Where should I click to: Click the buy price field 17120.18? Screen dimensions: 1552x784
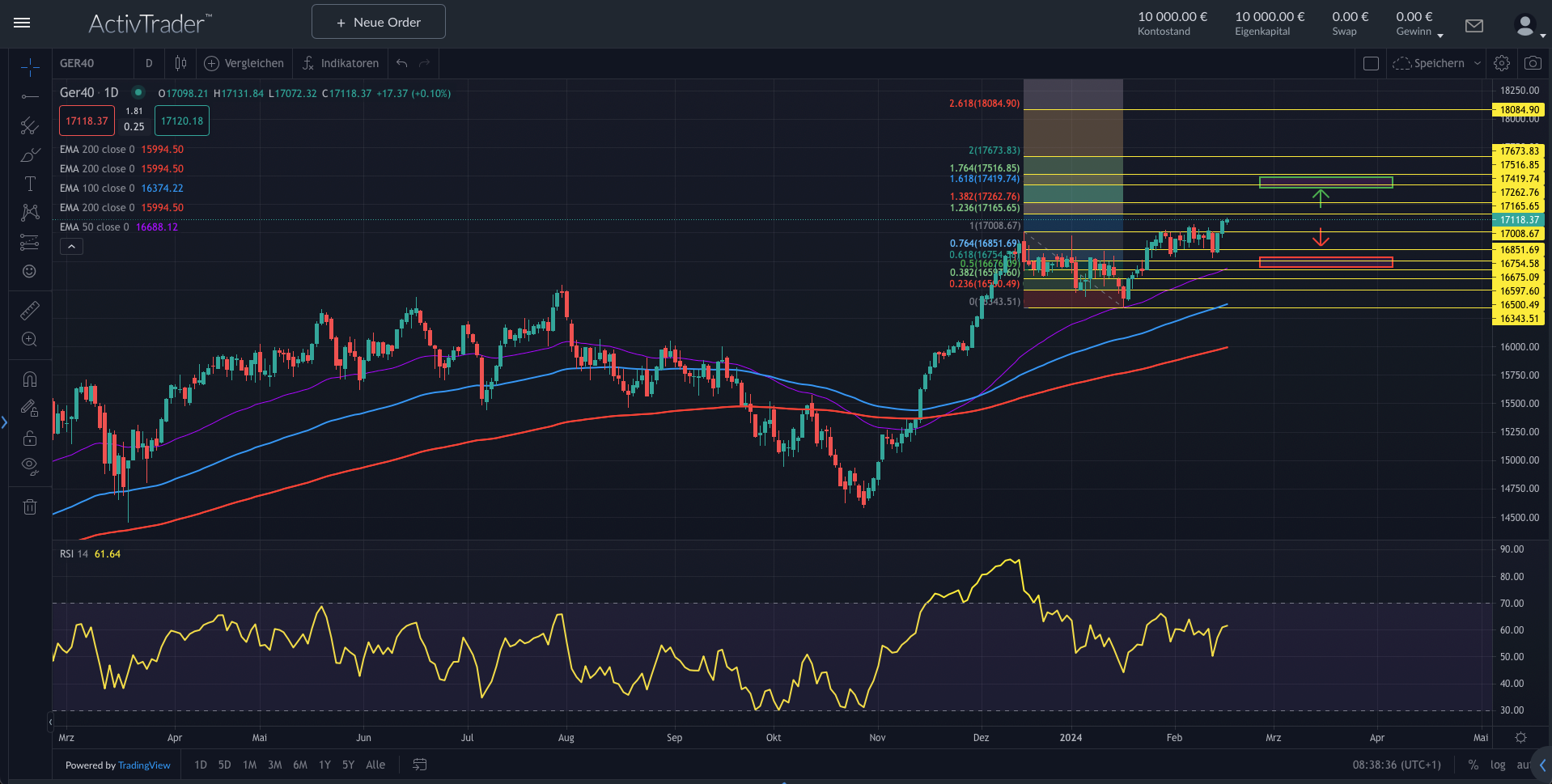tap(181, 120)
